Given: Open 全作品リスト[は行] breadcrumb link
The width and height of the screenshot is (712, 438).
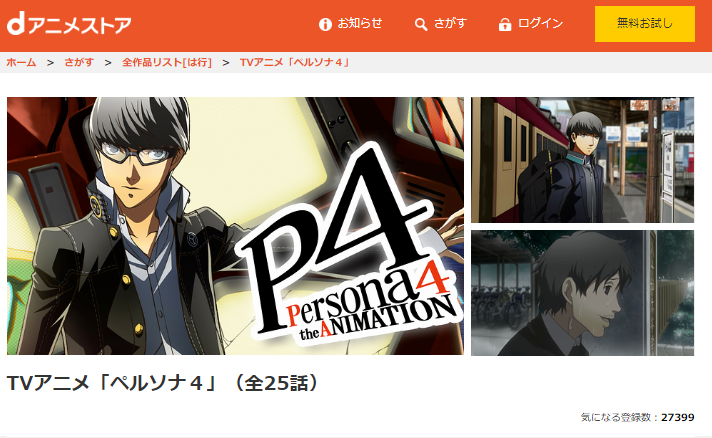Looking at the screenshot, I should [x=167, y=62].
